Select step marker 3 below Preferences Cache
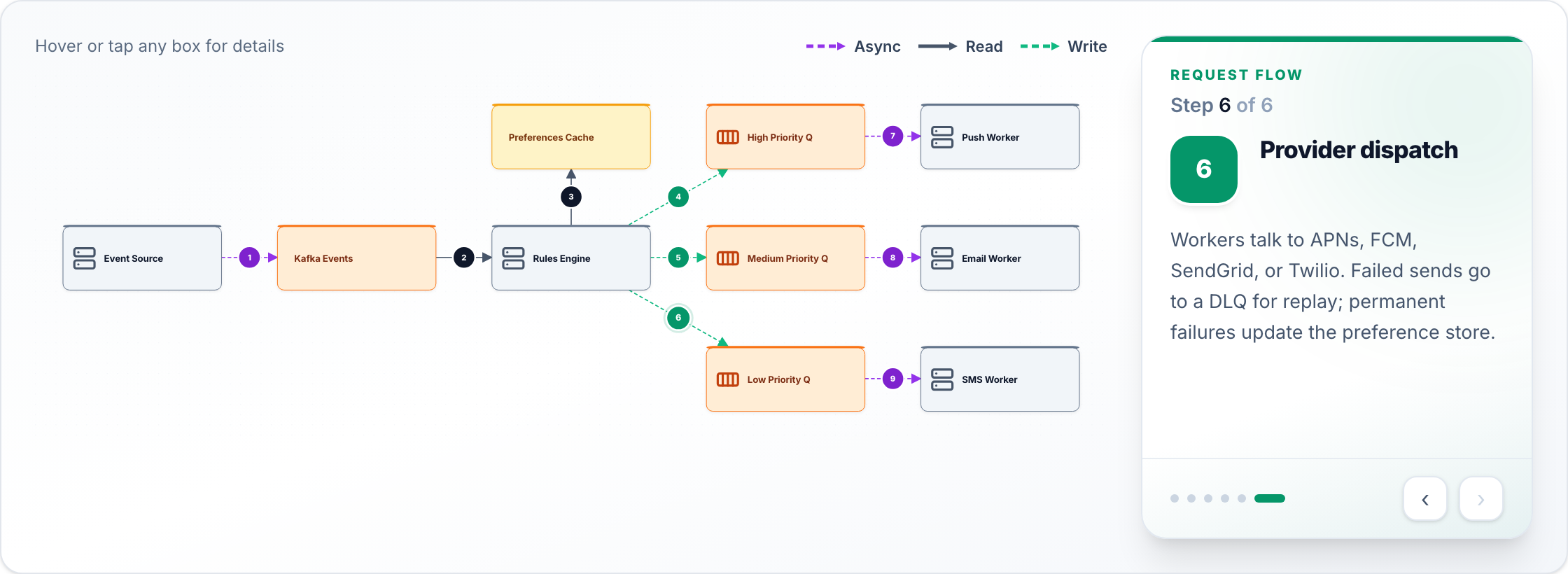Screen dimensions: 1568x574 (571, 197)
